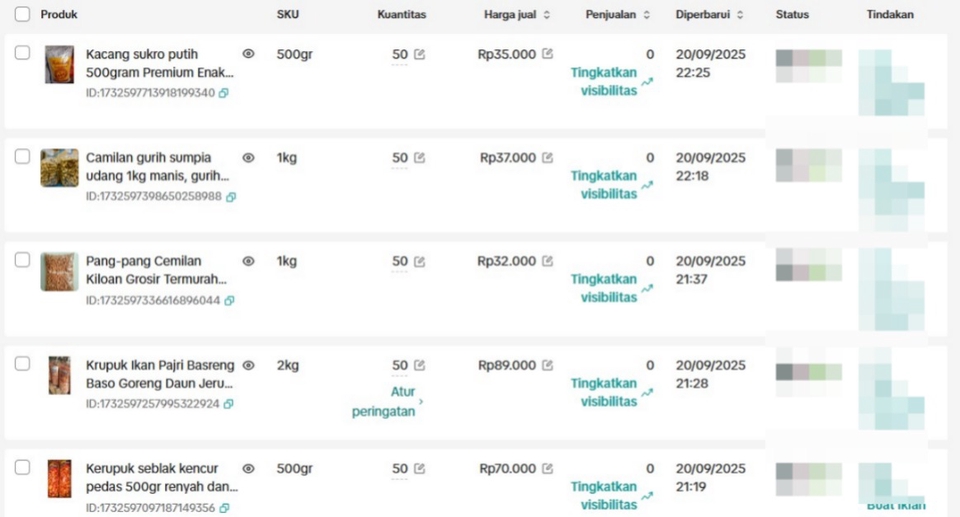Check the Krupuk Ikan Pajri row checkbox

(x=22, y=364)
